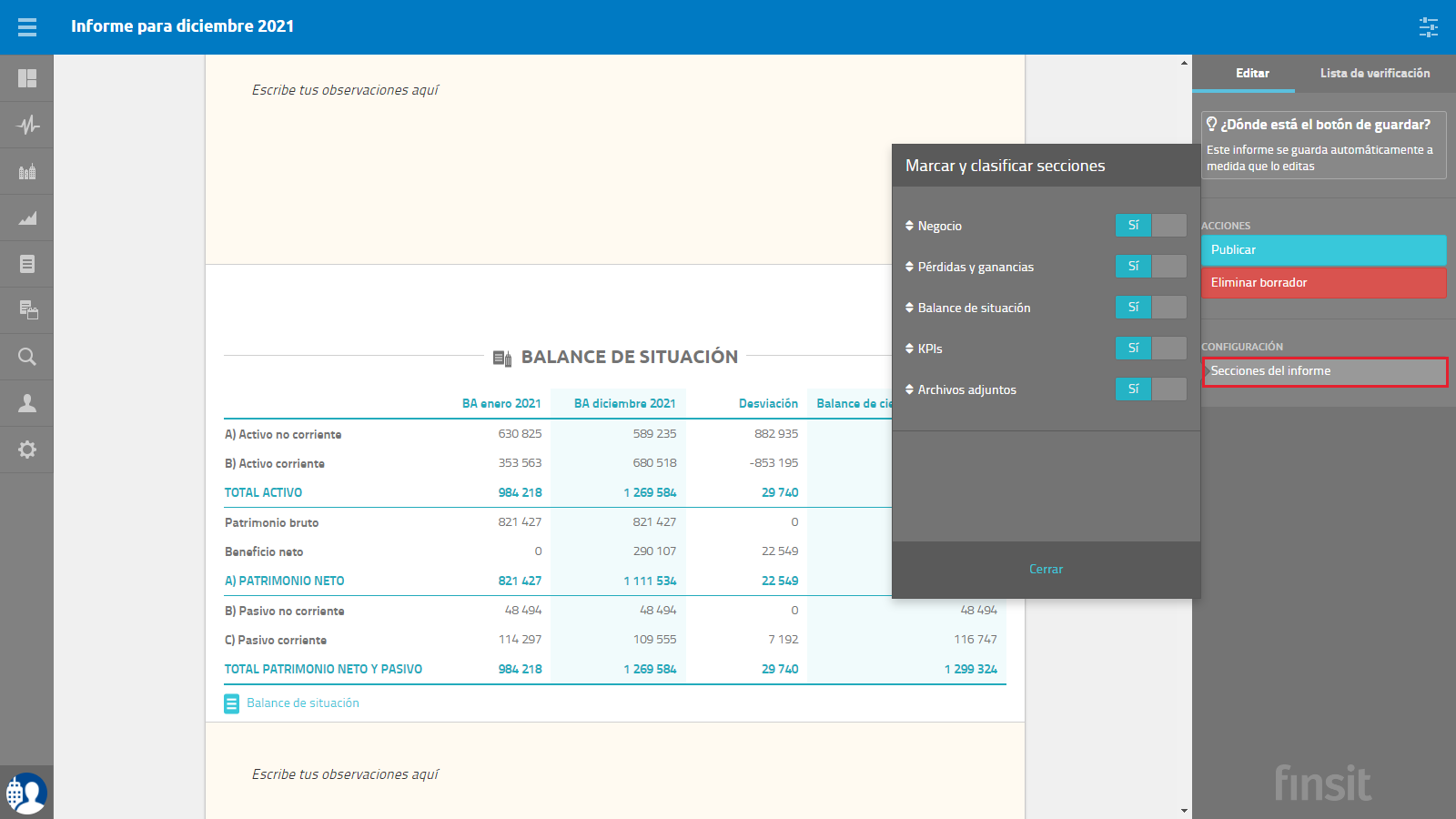Open the pulse activity sidebar icon
The height and width of the screenshot is (819, 1456).
[x=27, y=125]
